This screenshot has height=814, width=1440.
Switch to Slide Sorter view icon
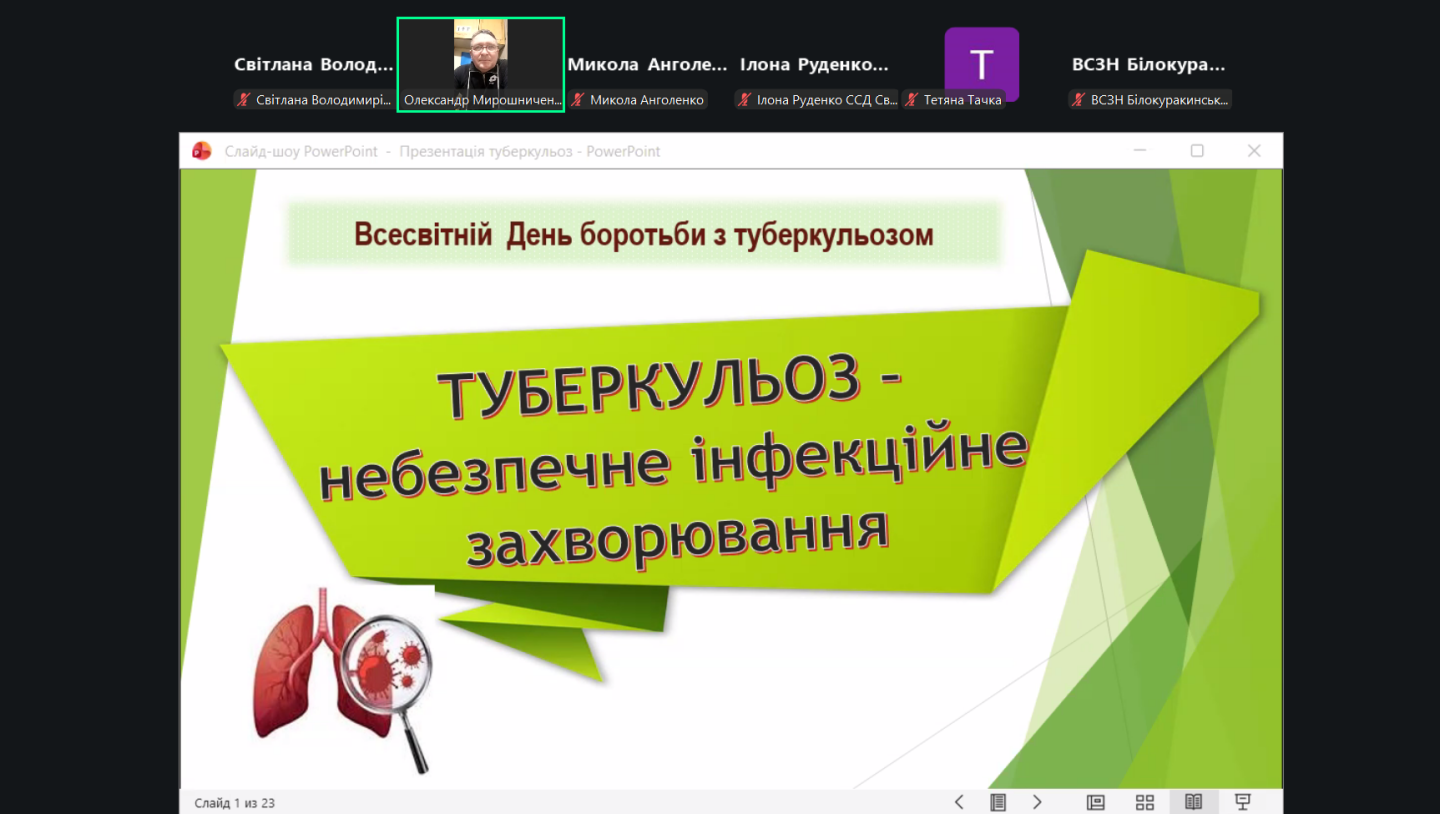point(1145,802)
